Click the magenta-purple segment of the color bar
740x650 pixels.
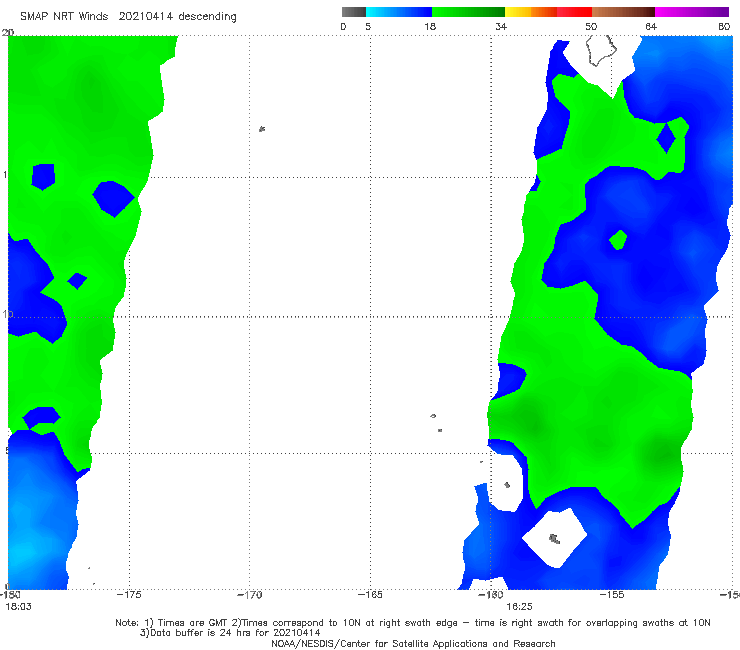click(692, 12)
